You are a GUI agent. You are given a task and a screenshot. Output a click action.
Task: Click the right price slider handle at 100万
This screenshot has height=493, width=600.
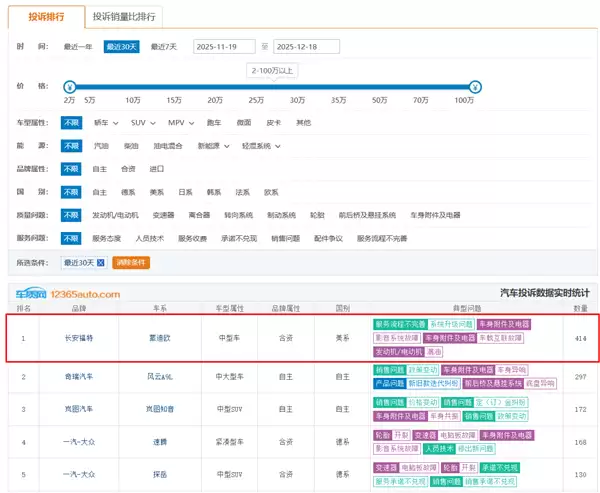point(475,86)
